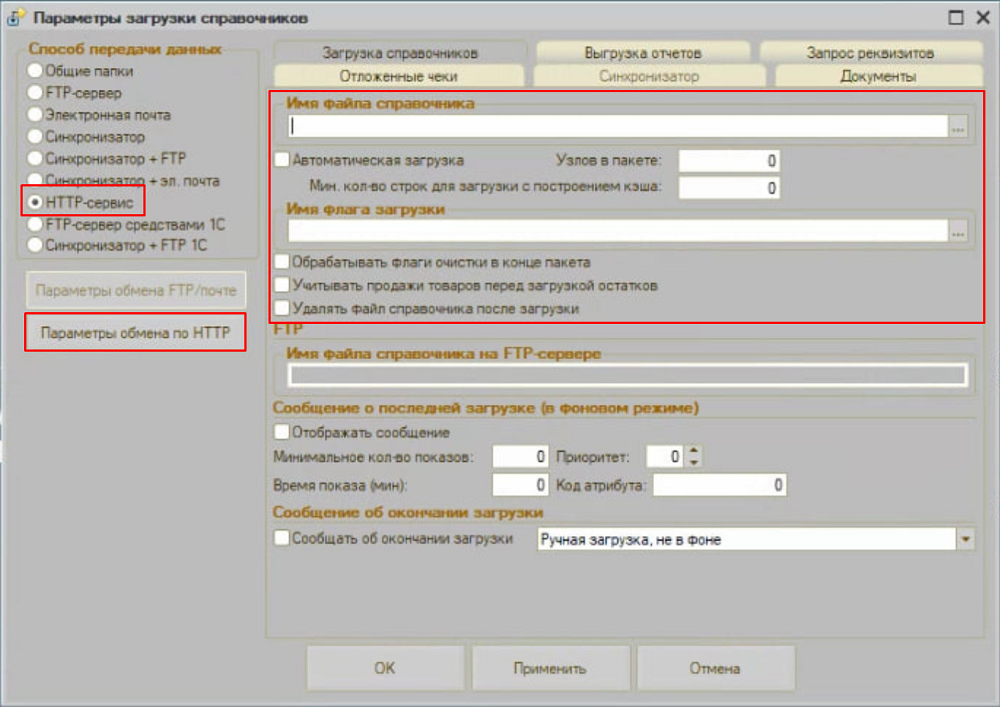Expand the Ручная загрузка, не в фоне dropdown

pyautogui.click(x=965, y=539)
